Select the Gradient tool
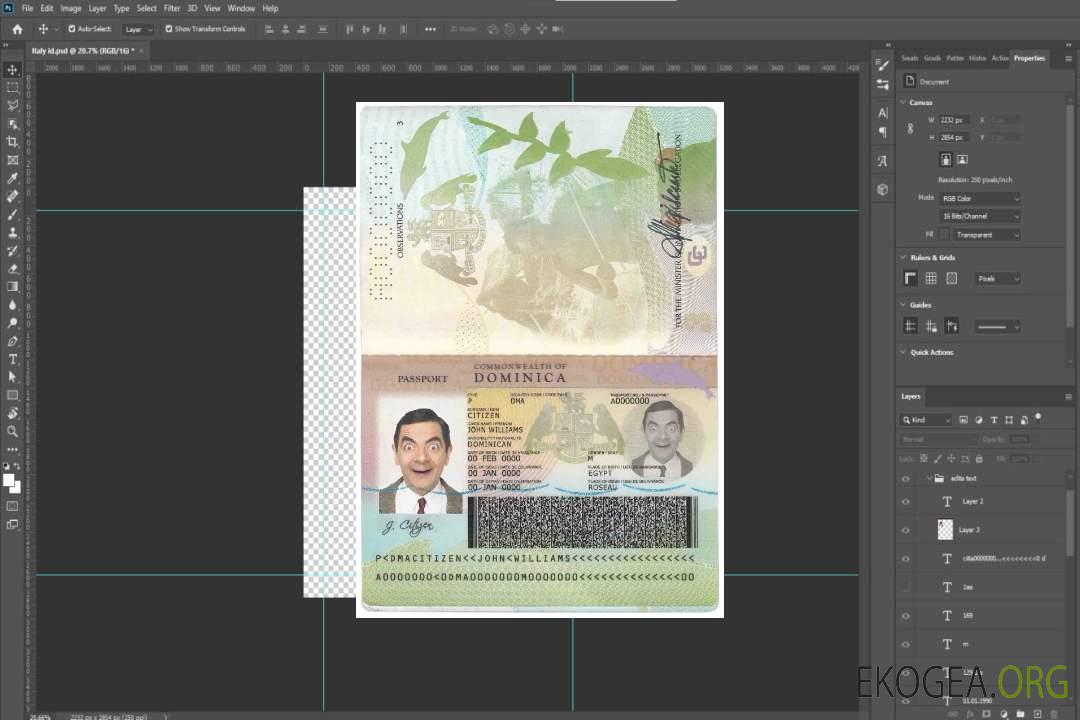 12,287
